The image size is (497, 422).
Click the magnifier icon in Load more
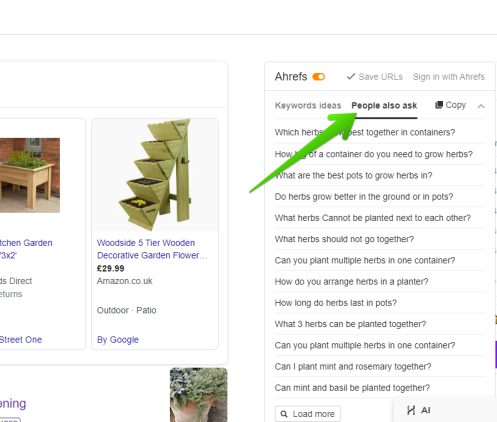(284, 414)
